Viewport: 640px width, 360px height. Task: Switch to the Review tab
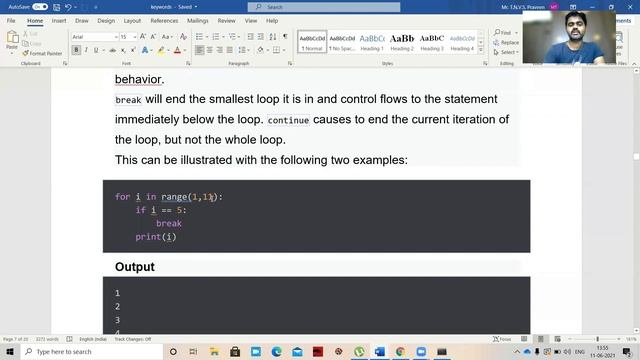click(x=226, y=20)
